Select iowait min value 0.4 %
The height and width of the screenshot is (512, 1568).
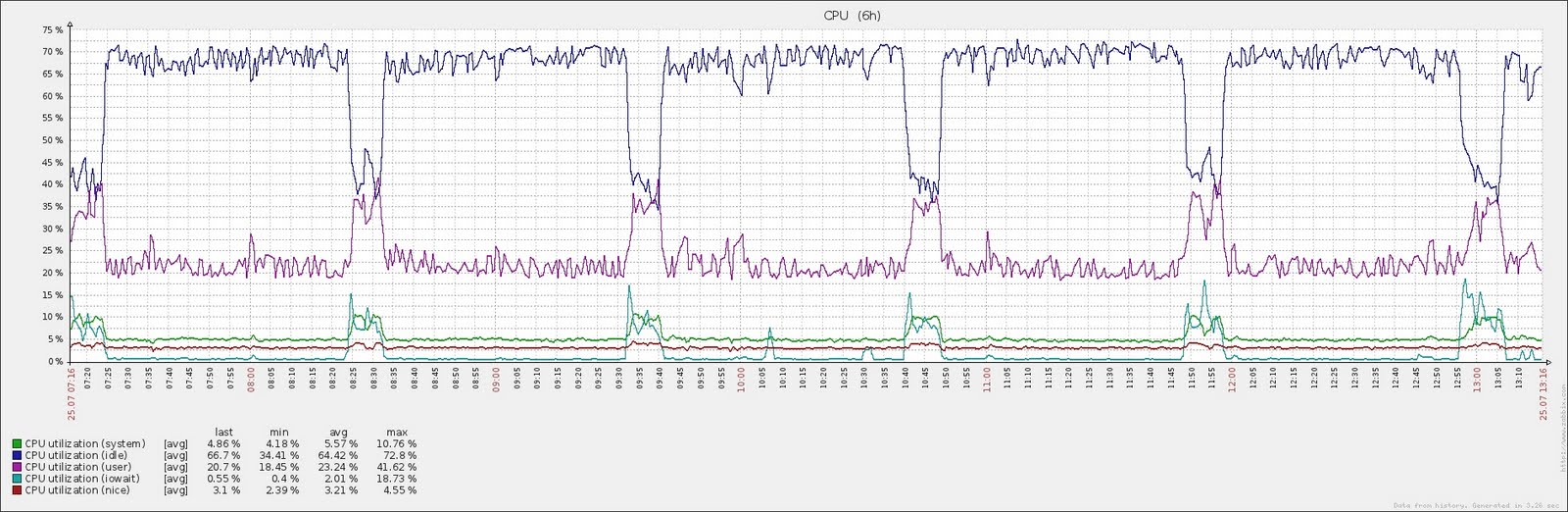(x=285, y=480)
